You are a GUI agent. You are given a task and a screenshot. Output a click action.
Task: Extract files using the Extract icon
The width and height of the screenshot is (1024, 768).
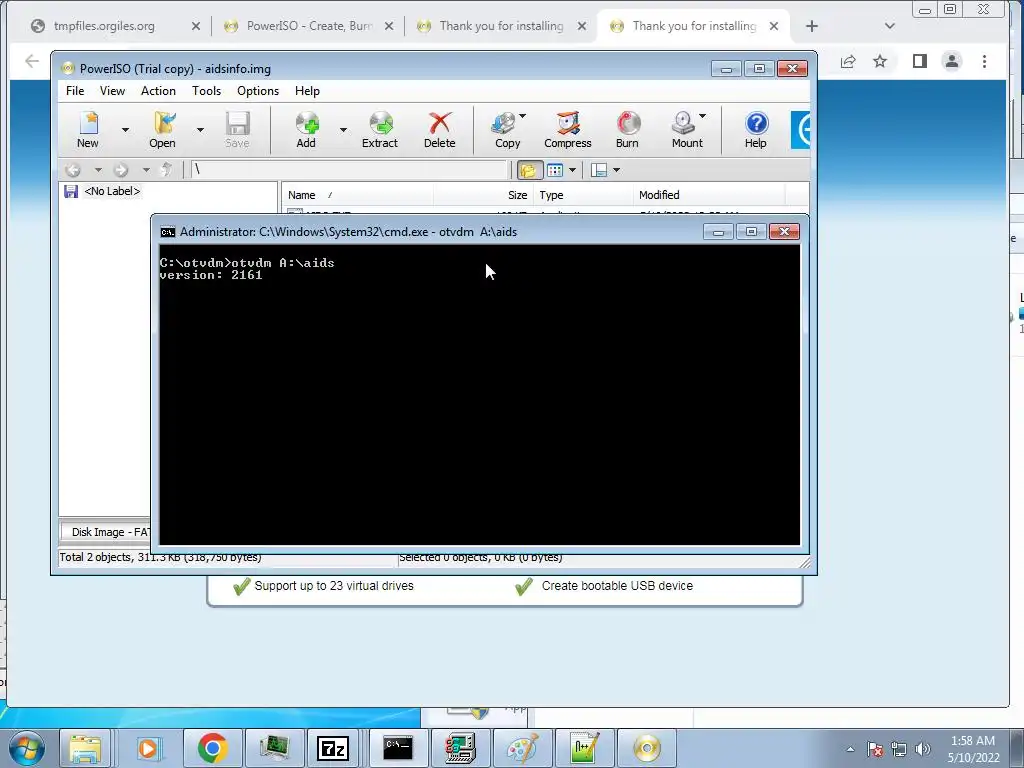tap(380, 130)
